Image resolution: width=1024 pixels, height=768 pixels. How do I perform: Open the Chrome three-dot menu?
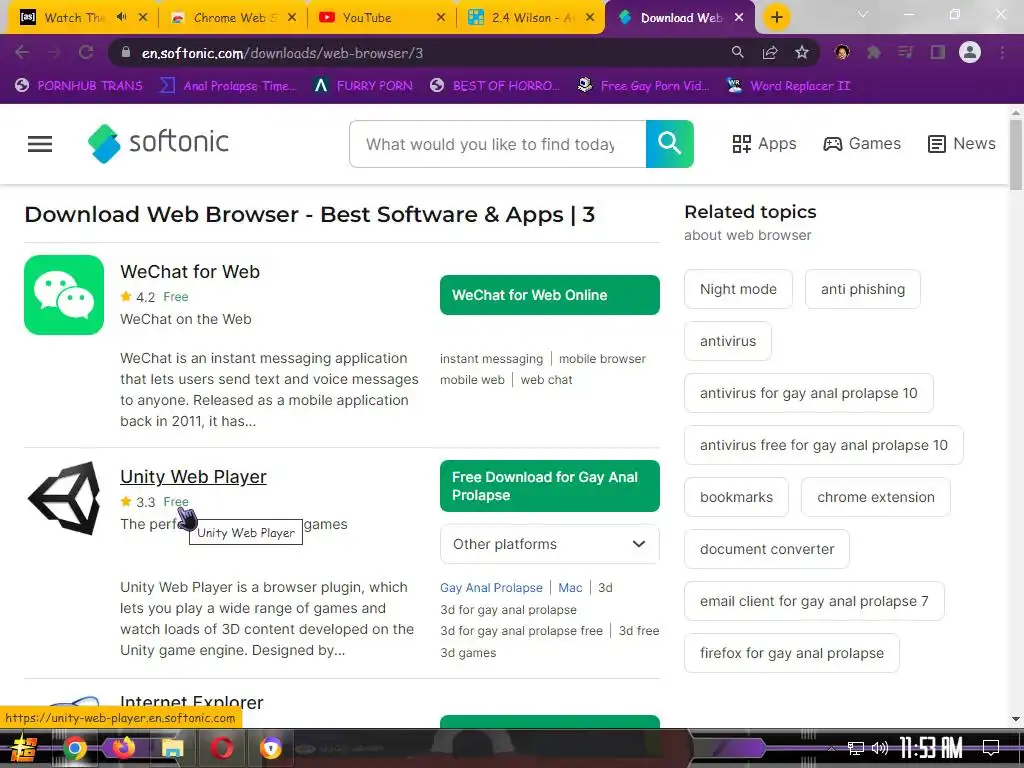point(1002,52)
